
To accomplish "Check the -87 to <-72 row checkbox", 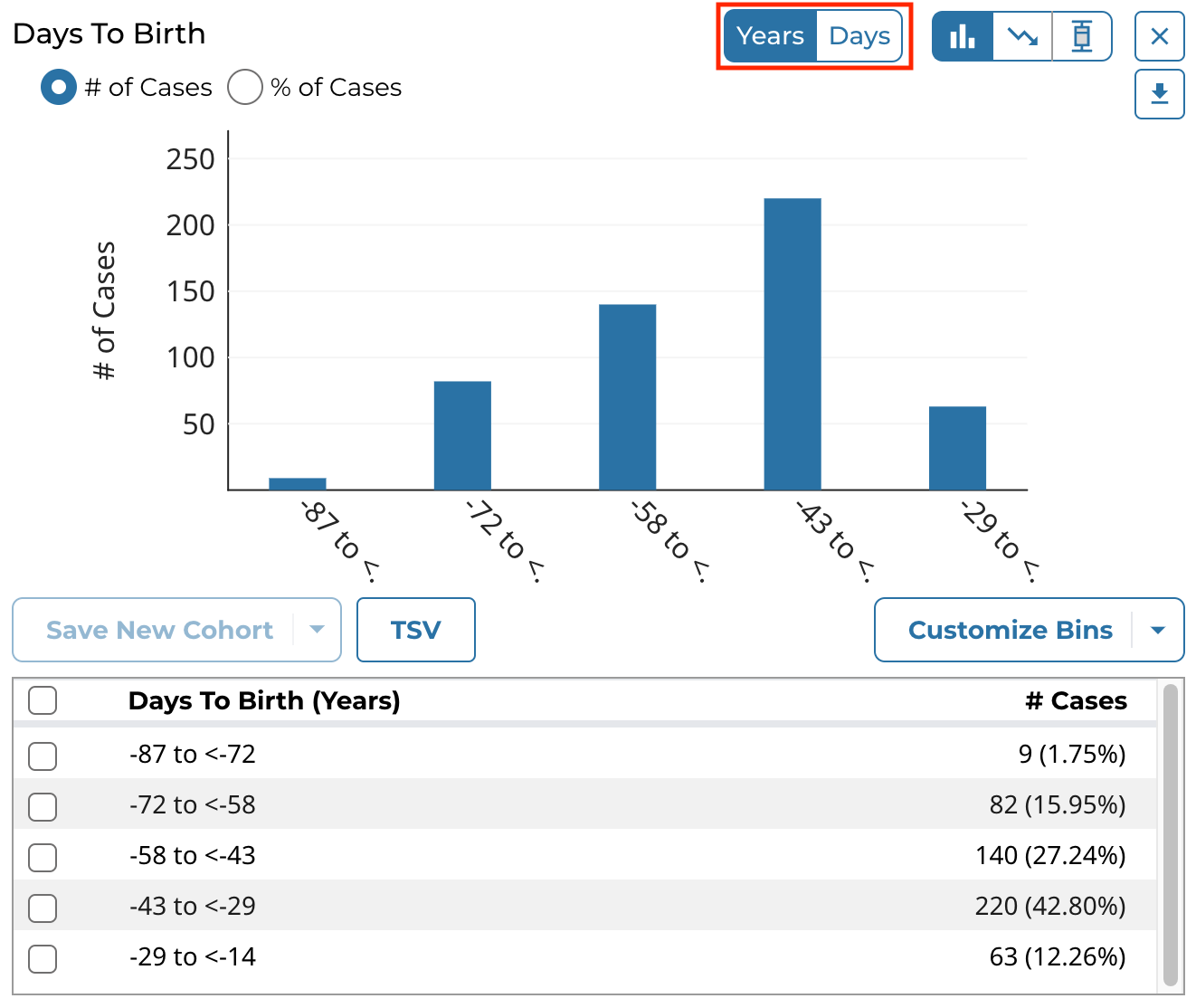I will pos(43,756).
